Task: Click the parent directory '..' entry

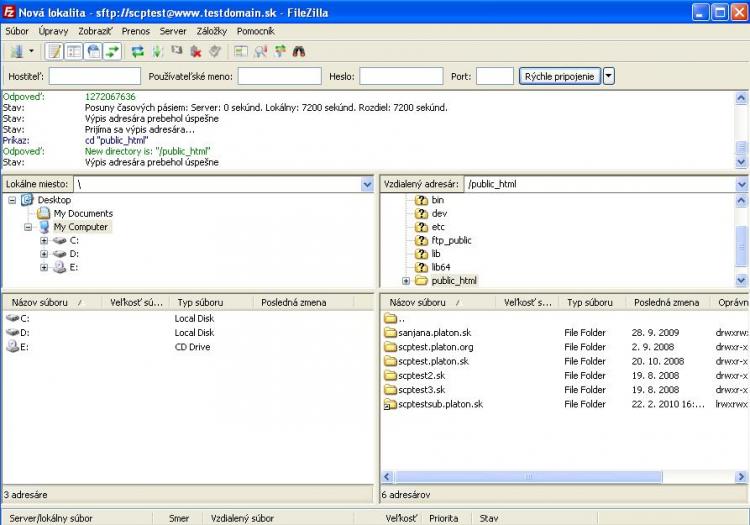Action: click(395, 318)
